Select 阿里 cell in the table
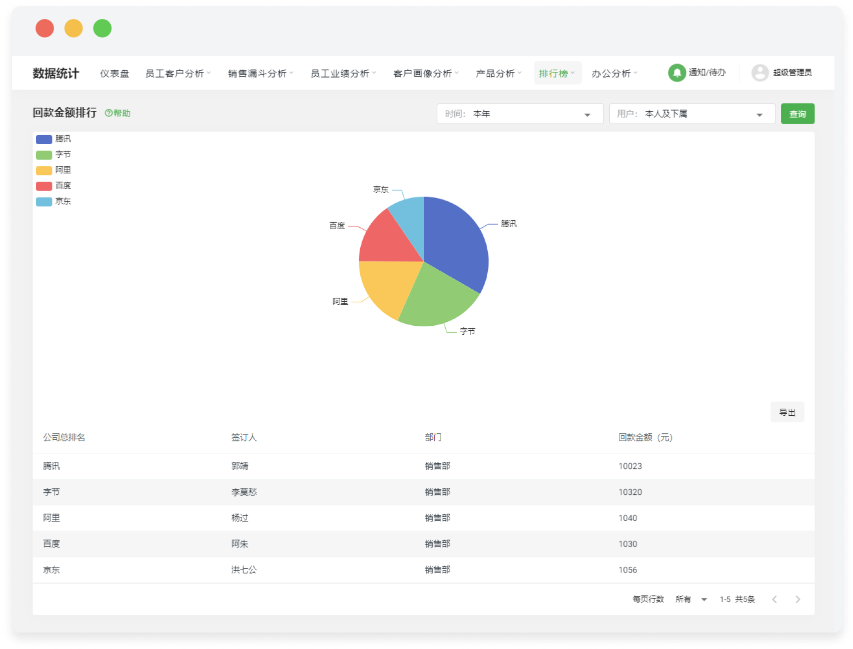Viewport: 853px width, 649px height. 52,518
